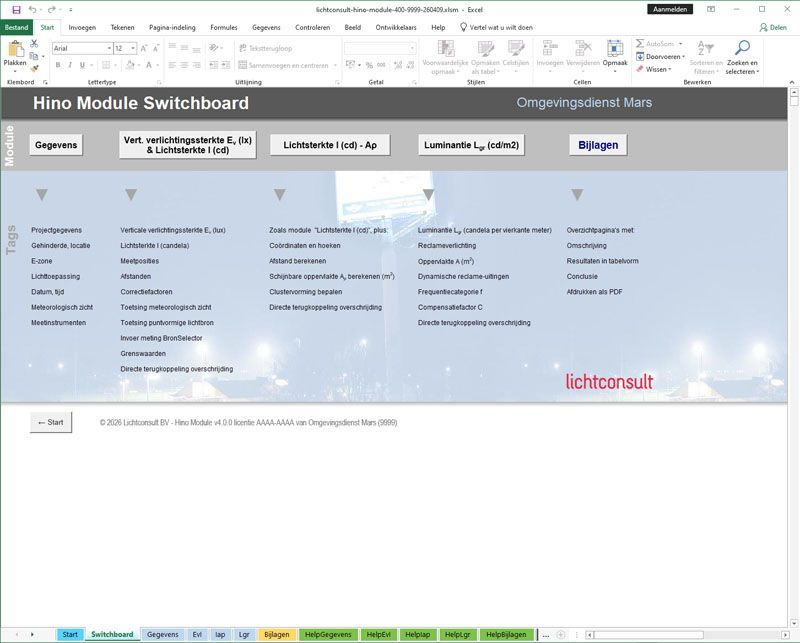Open the Invoegen ribbon tab
800x643 pixels.
[x=82, y=28]
